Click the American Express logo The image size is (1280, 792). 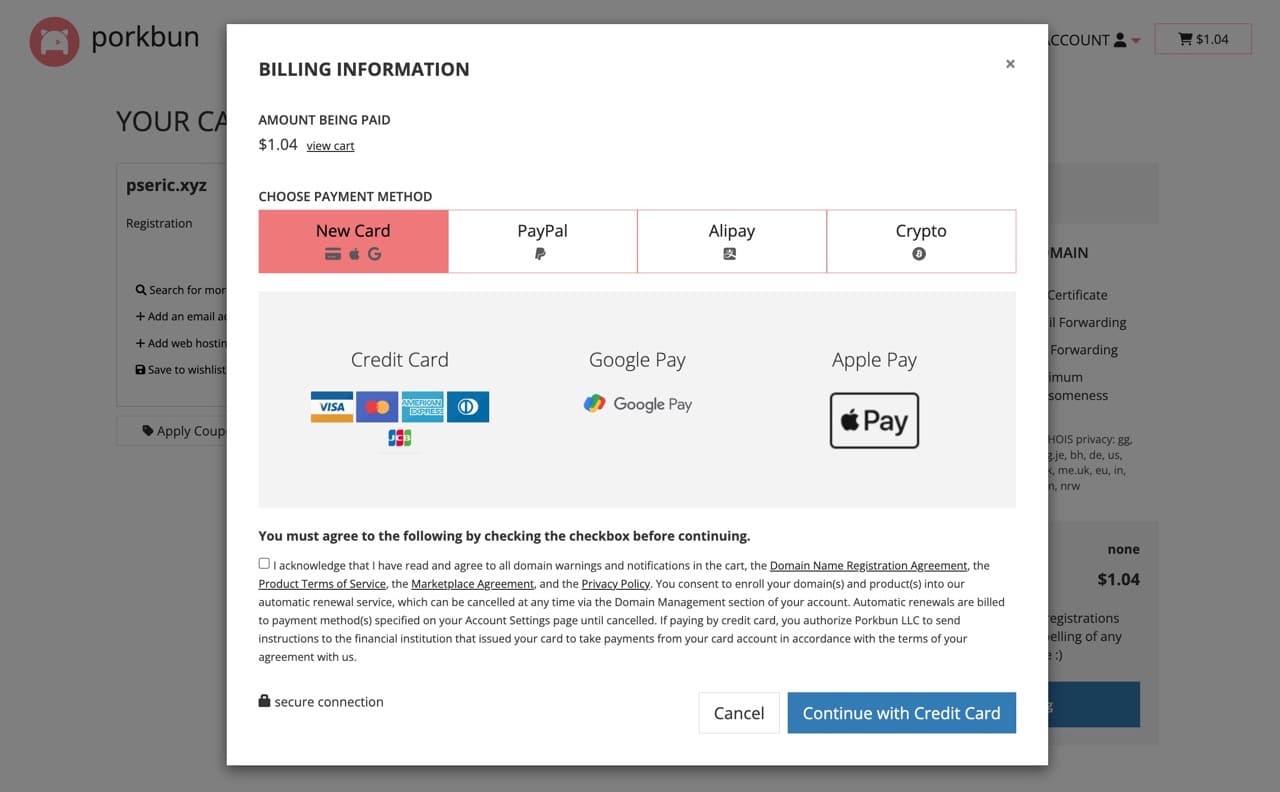point(422,407)
